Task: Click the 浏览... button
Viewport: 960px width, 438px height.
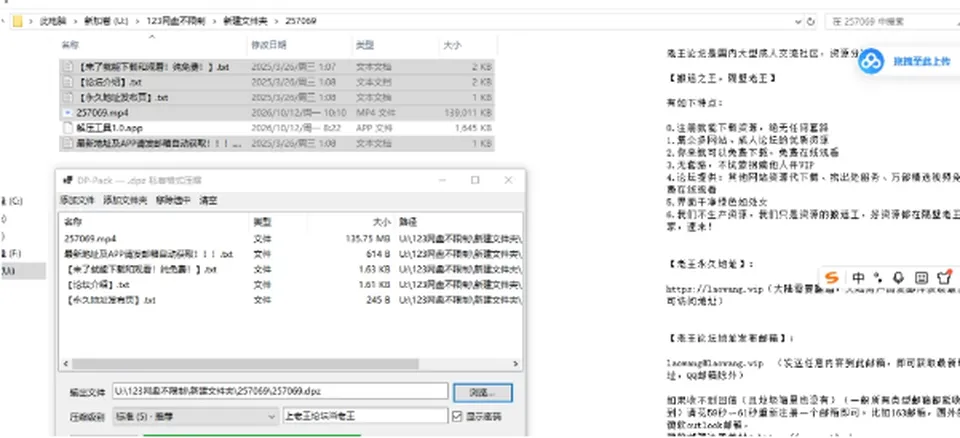Action: 482,393
